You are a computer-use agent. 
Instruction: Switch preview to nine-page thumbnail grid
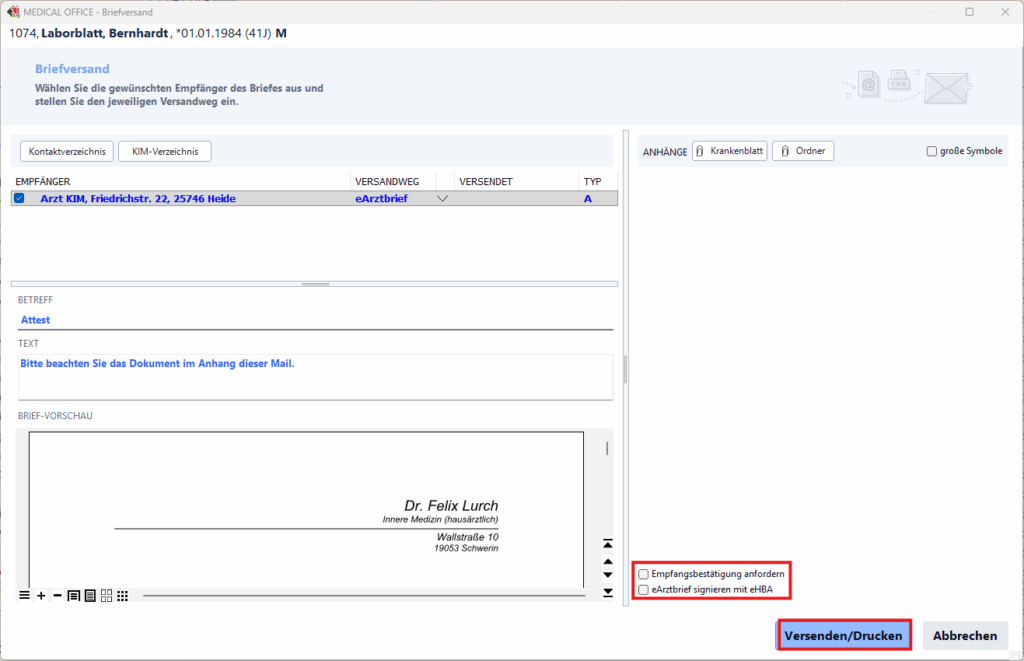tap(122, 596)
